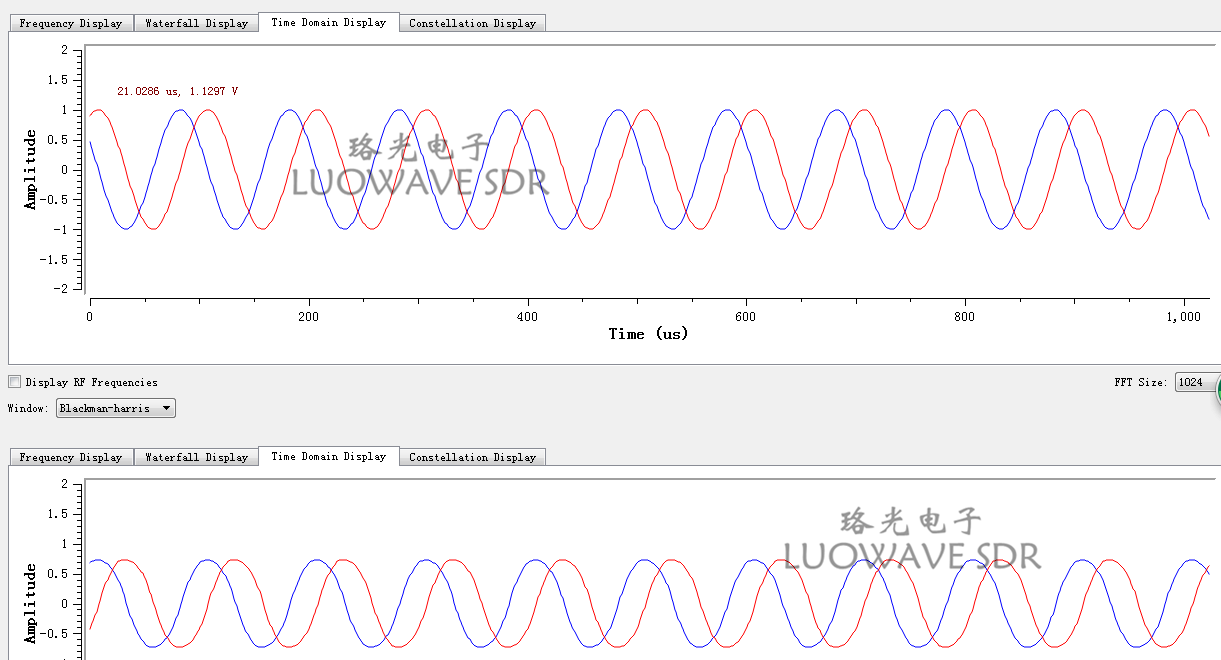
Task: Select Constellation Display in the lower panel
Action: click(472, 457)
